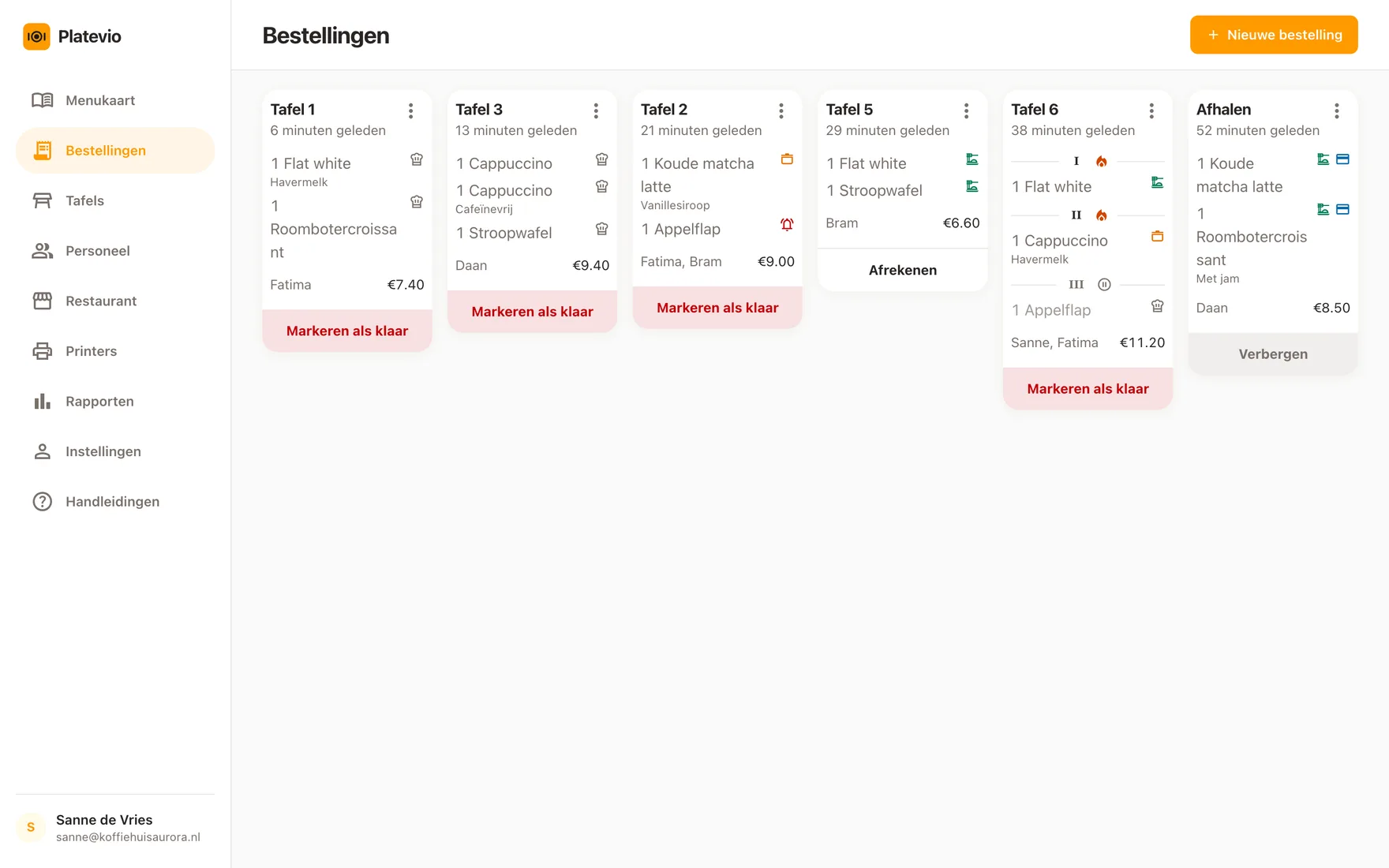The image size is (1389, 868).
Task: Open the Personeel section
Action: [x=115, y=251]
